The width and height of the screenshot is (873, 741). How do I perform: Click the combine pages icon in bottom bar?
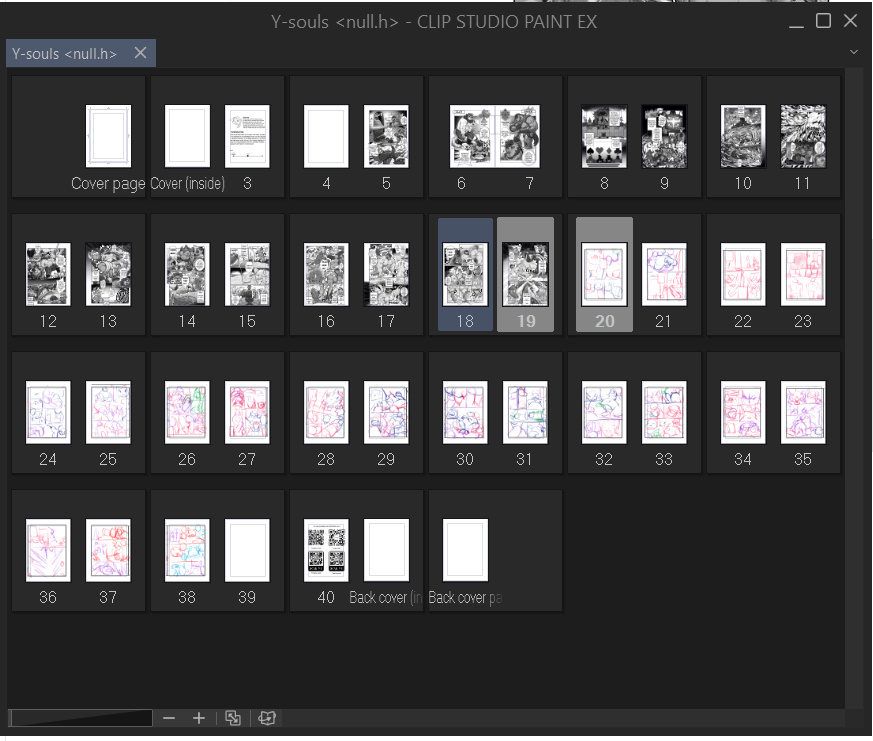coord(233,718)
